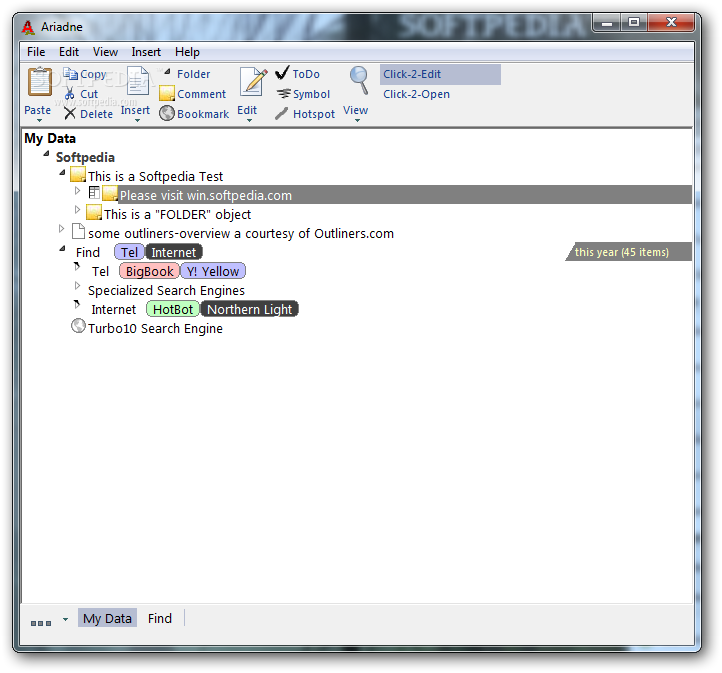Expand Specialized Search Engines node
The height and width of the screenshot is (673, 722).
click(x=77, y=285)
